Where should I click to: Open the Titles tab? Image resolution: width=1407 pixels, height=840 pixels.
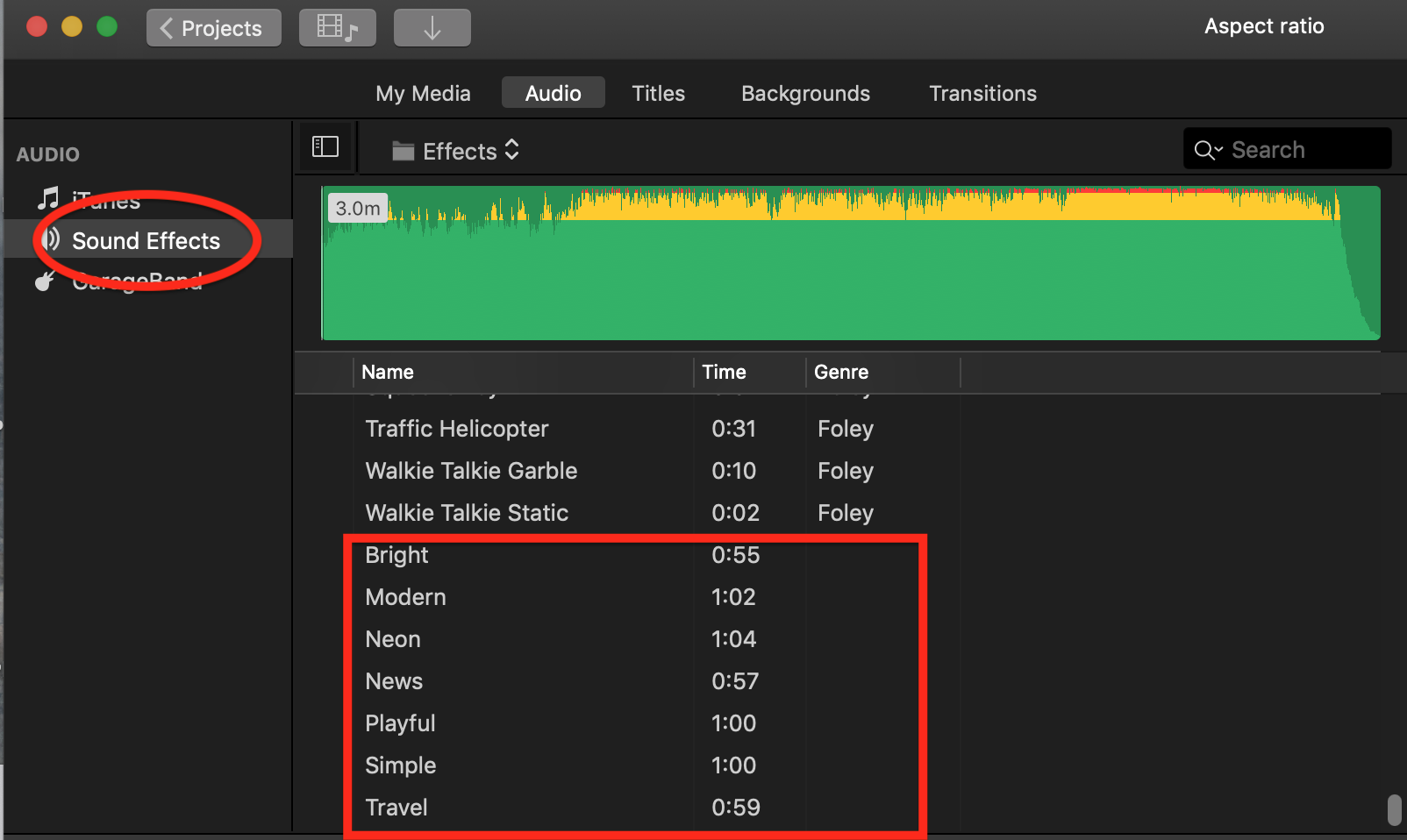(658, 93)
